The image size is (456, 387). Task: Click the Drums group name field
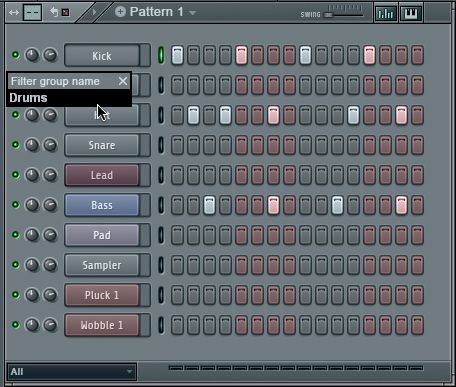69,98
